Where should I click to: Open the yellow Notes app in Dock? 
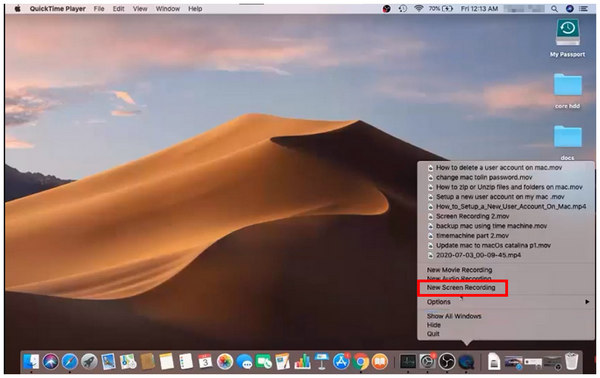(x=166, y=362)
